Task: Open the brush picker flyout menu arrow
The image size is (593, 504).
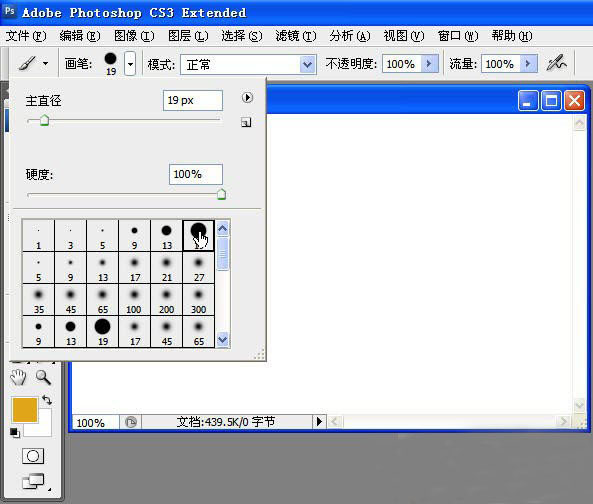Action: pos(247,98)
